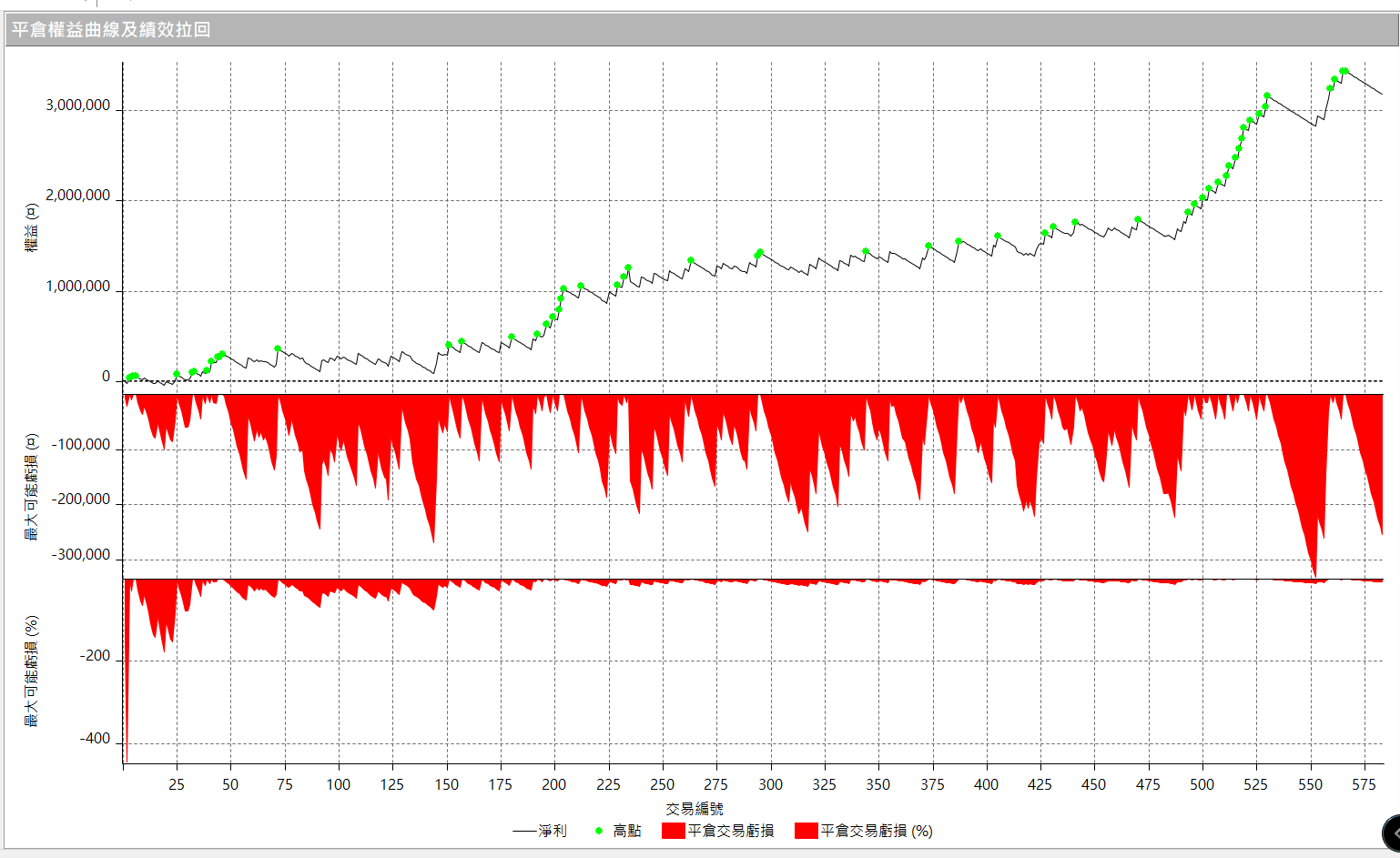Click the high-point marker near trade 470
Image resolution: width=1400 pixels, height=858 pixels.
coord(1138,219)
